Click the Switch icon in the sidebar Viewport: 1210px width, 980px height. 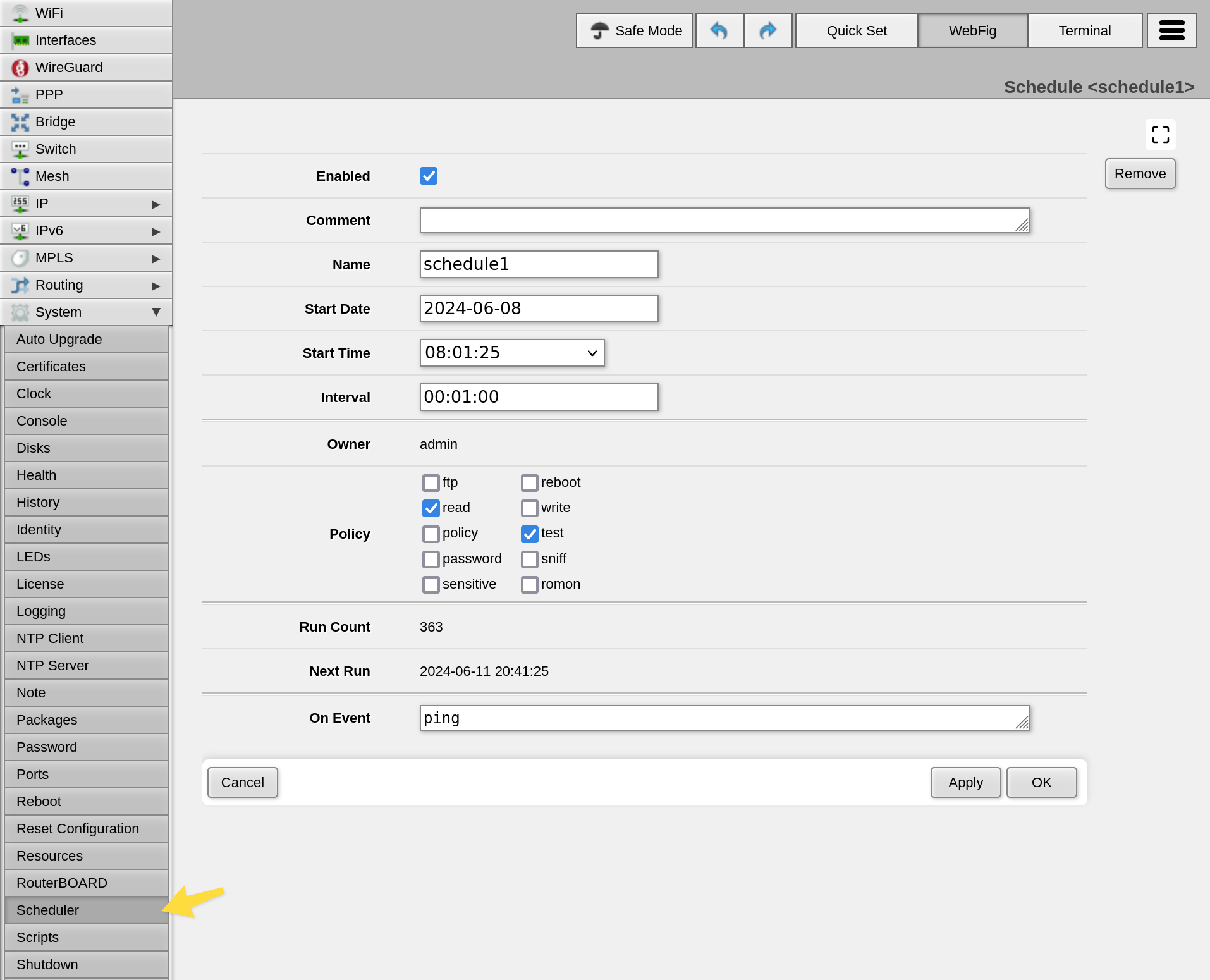point(20,149)
